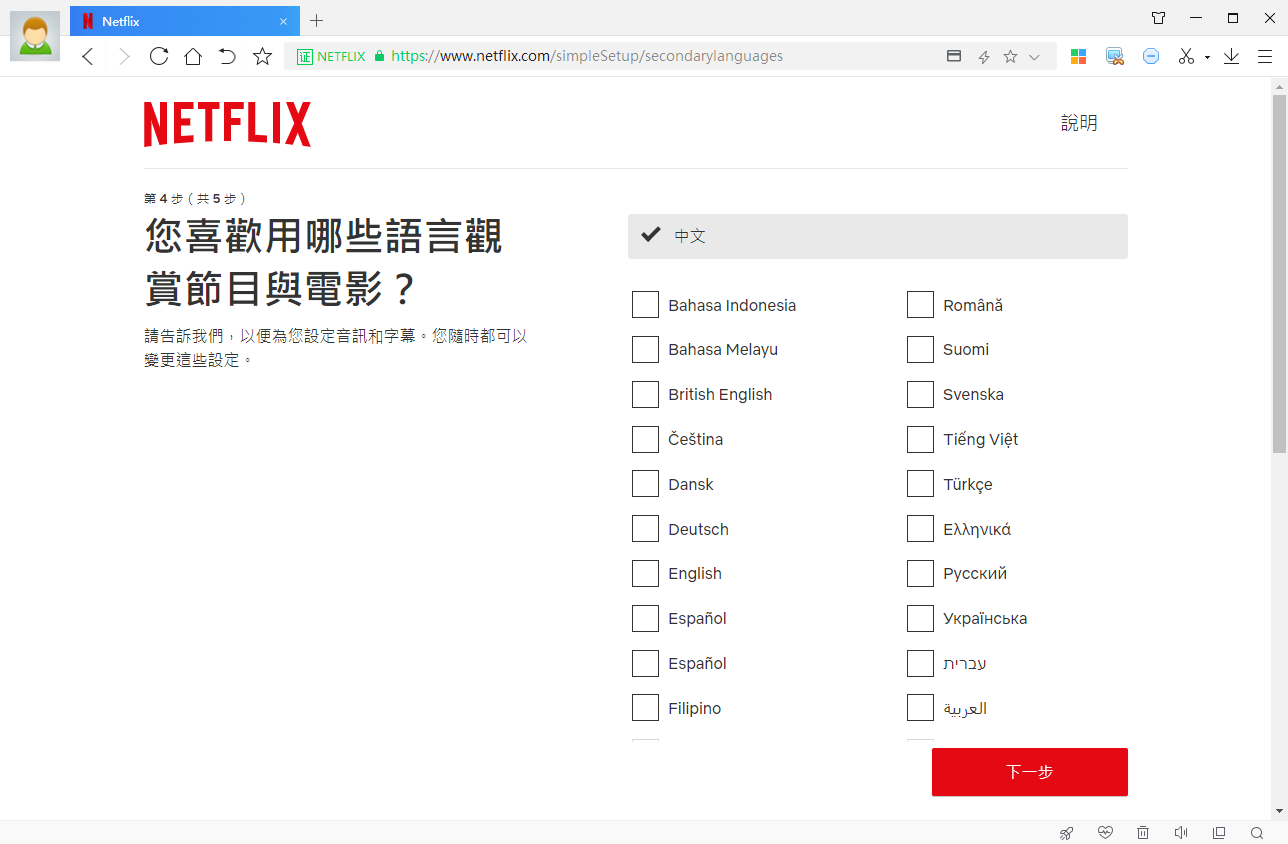Check the English checkbox
This screenshot has height=844, width=1288.
pos(645,573)
